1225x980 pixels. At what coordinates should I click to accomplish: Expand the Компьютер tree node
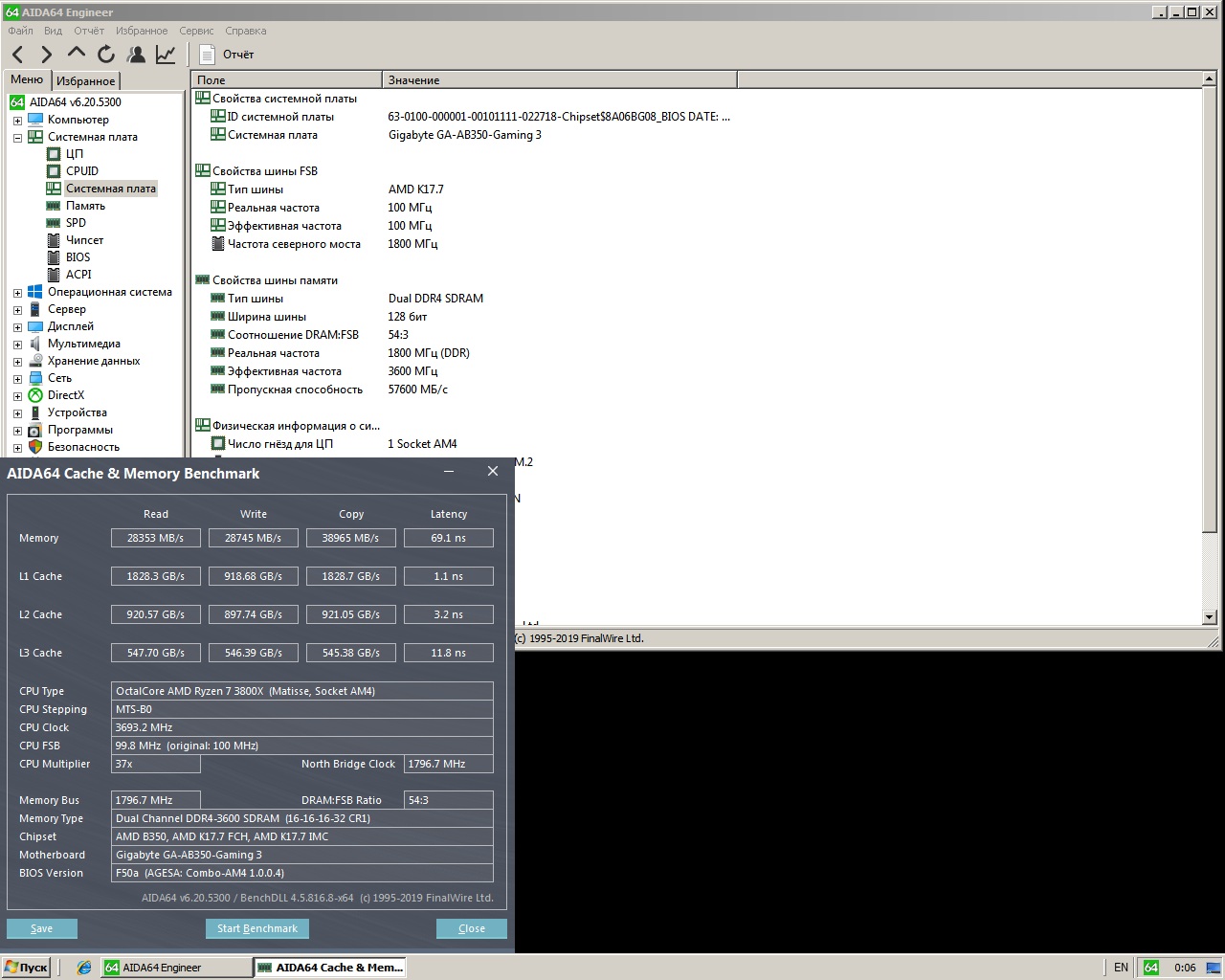[17, 121]
